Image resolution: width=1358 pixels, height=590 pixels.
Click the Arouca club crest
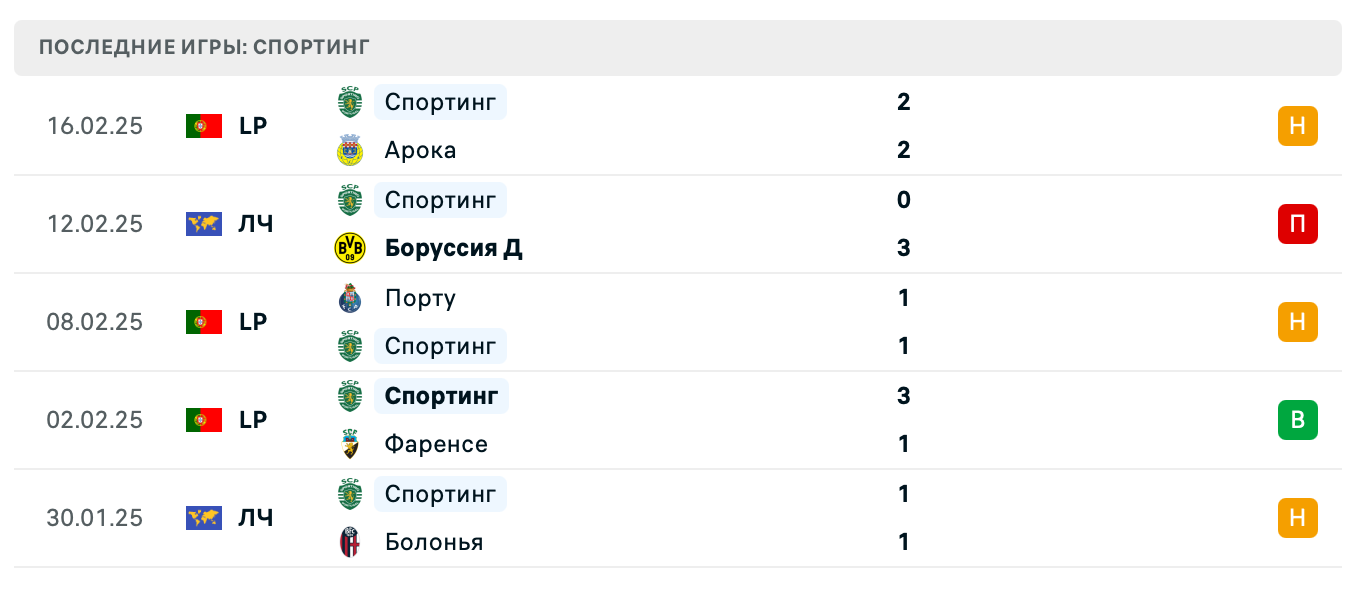click(x=348, y=149)
